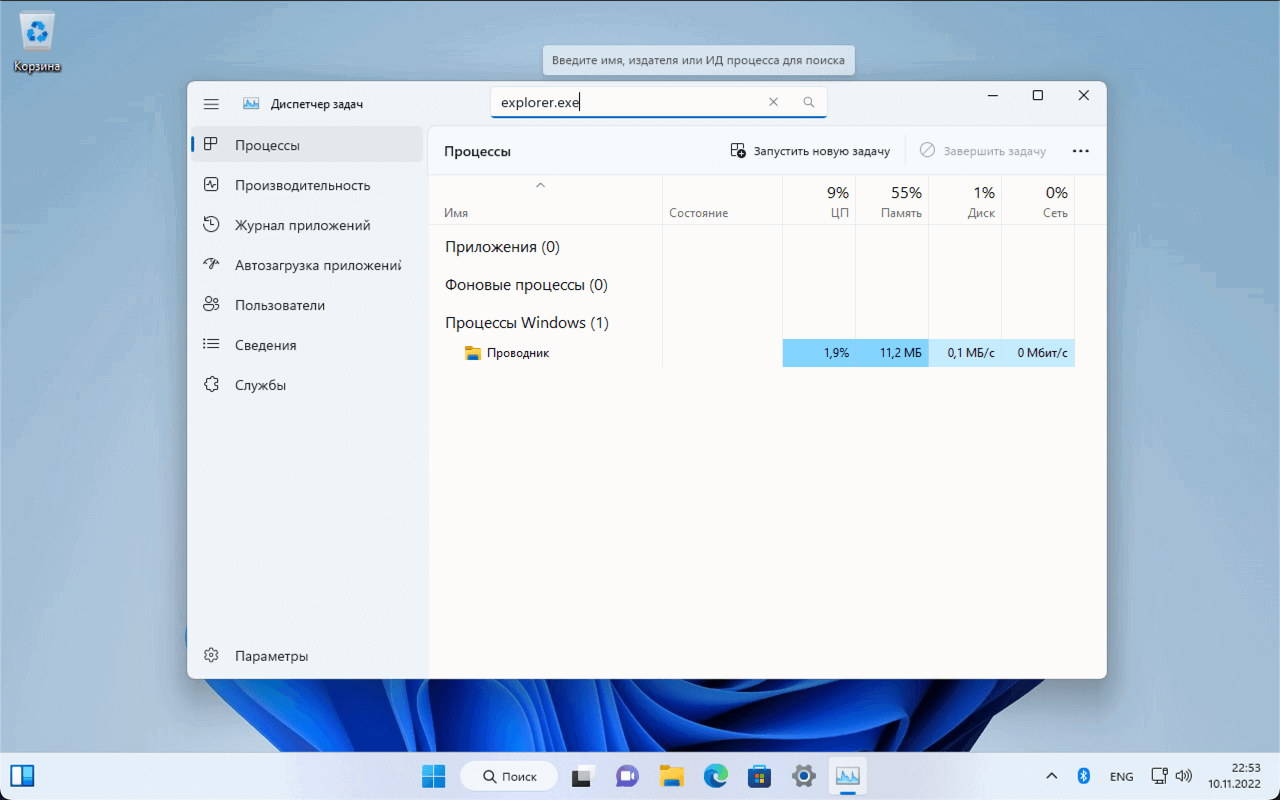Sort processes by Имя column
Image resolution: width=1280 pixels, height=800 pixels.
click(x=545, y=200)
